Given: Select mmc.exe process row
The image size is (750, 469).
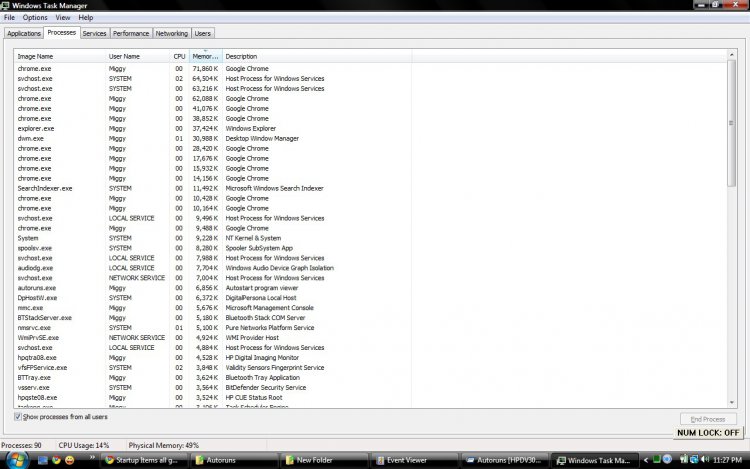Looking at the screenshot, I should click(213, 308).
